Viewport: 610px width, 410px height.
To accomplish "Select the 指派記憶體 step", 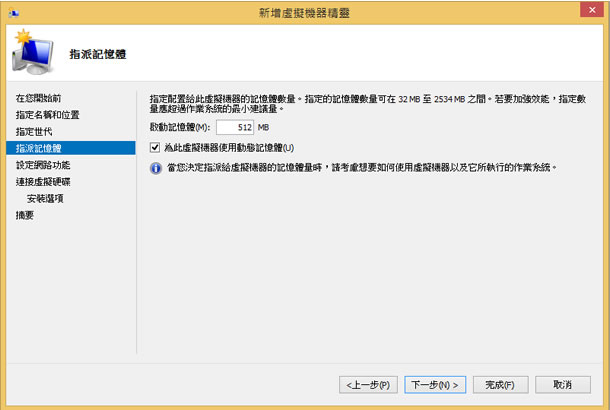I will pos(71,148).
